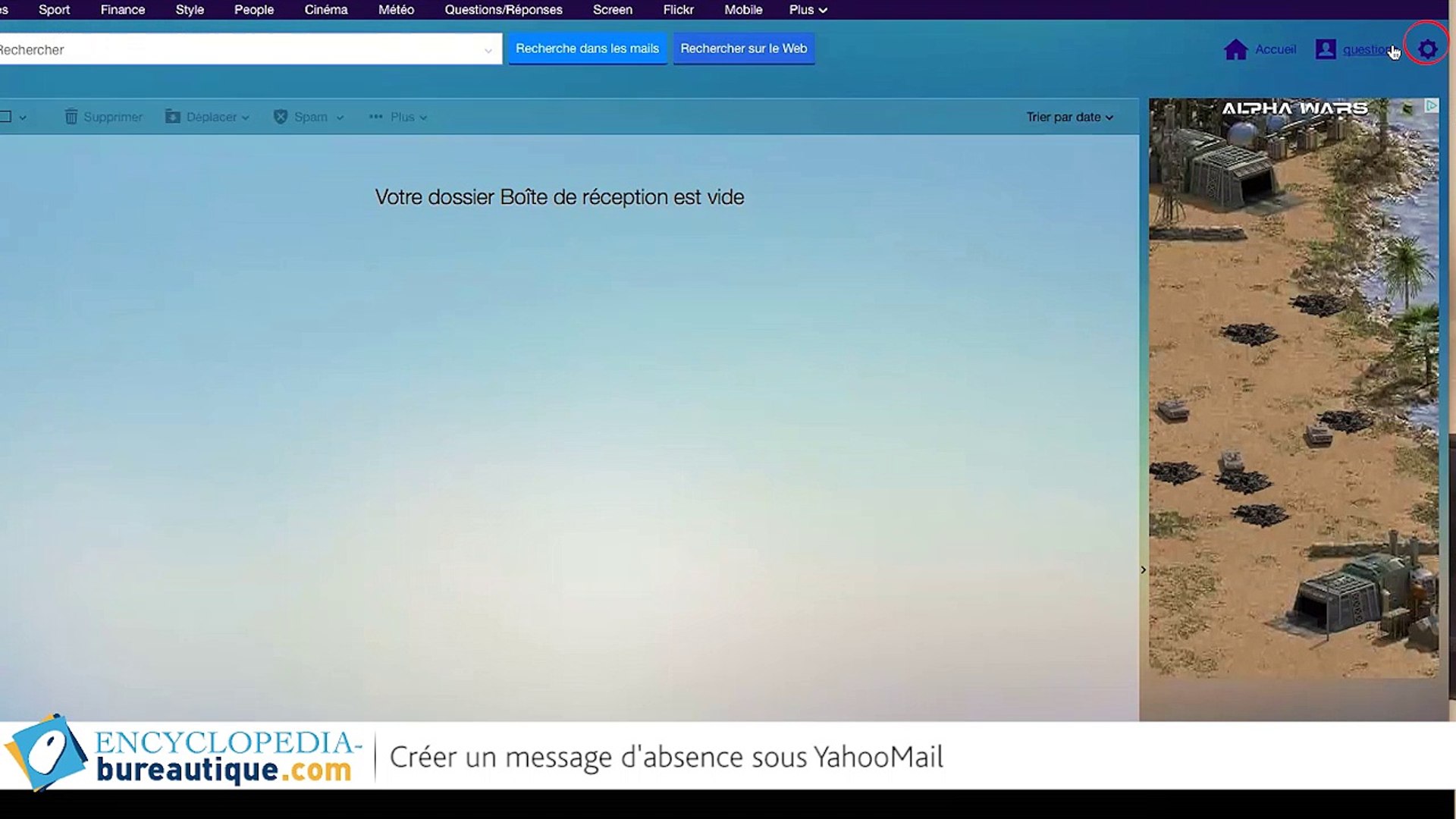Click the user account profile icon
1456x819 pixels.
point(1325,49)
